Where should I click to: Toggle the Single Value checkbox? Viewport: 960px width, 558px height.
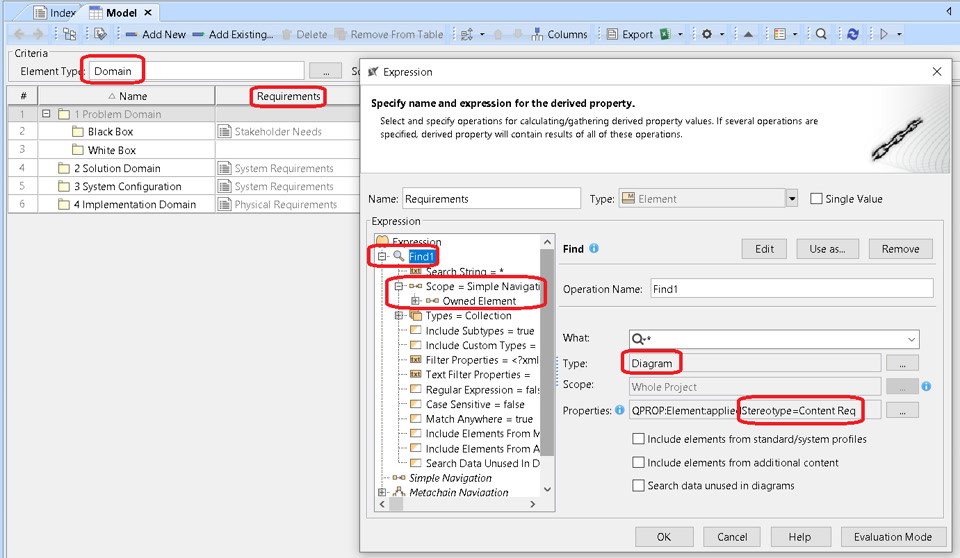(x=816, y=198)
